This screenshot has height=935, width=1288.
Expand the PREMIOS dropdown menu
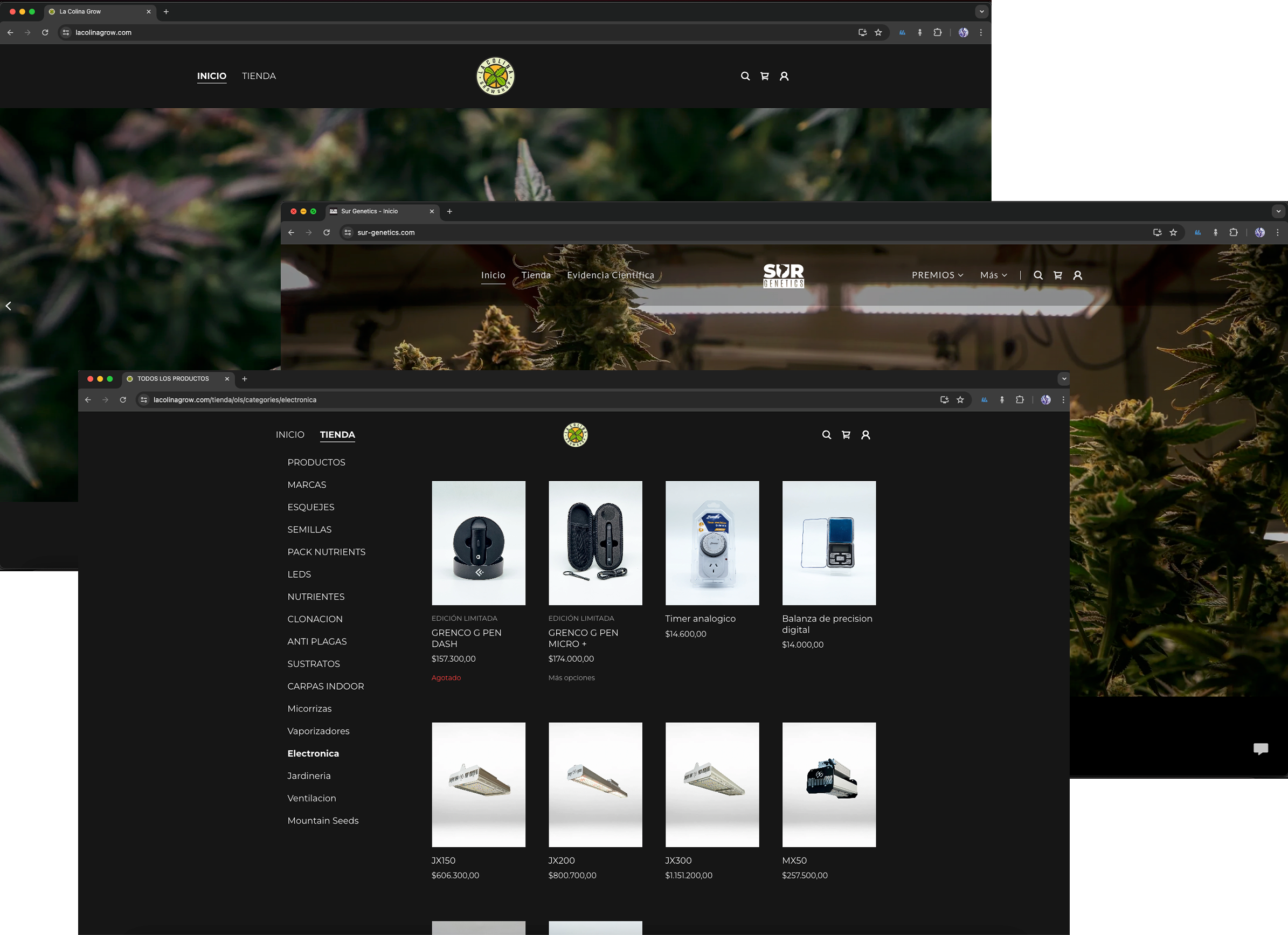937,275
